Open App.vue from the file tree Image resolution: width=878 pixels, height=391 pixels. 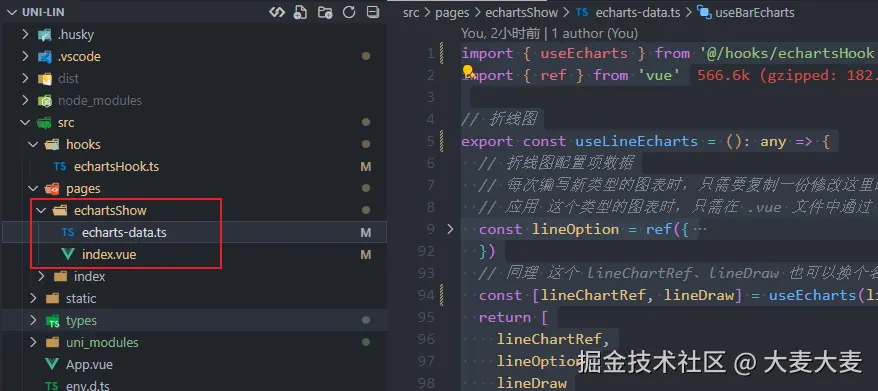(x=89, y=365)
